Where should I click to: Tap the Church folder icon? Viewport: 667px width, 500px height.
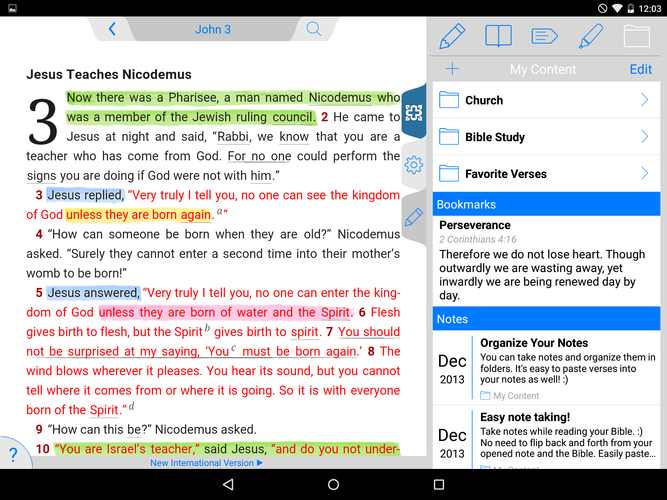pyautogui.click(x=449, y=100)
